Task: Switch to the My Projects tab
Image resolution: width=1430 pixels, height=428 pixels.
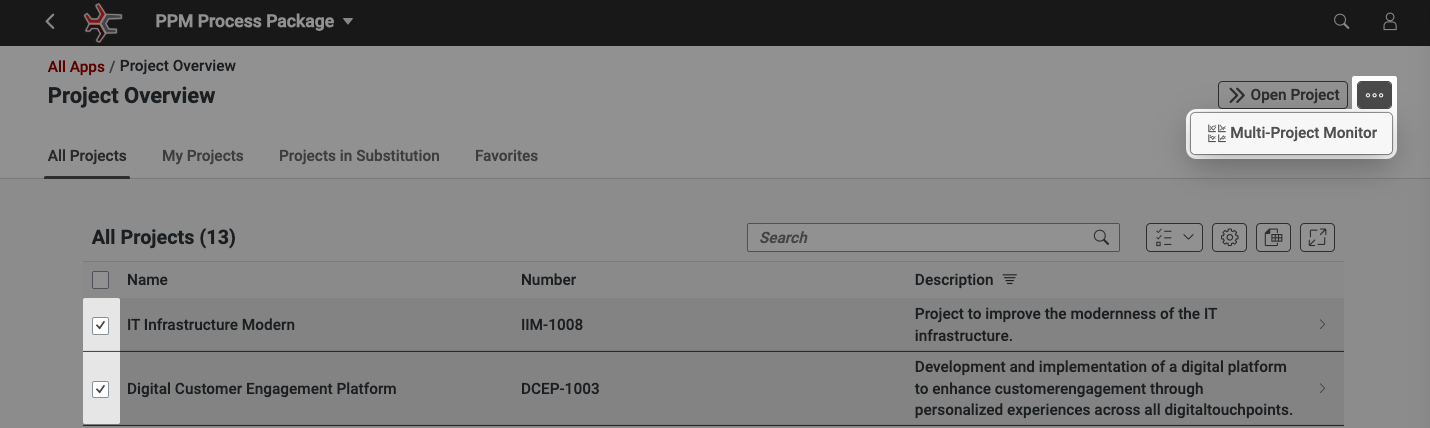Action: [202, 156]
